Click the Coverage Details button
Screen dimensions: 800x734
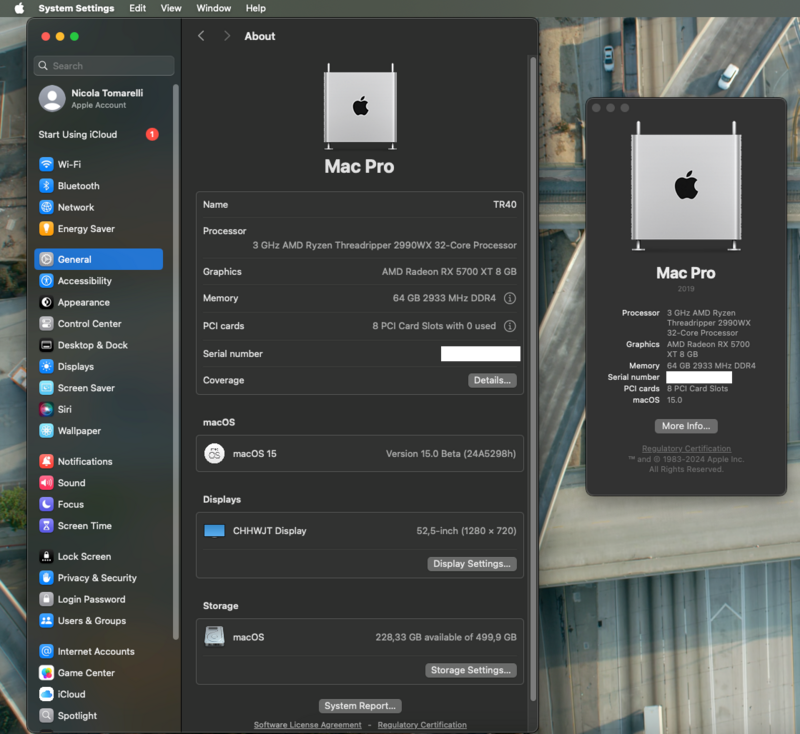pyautogui.click(x=492, y=381)
